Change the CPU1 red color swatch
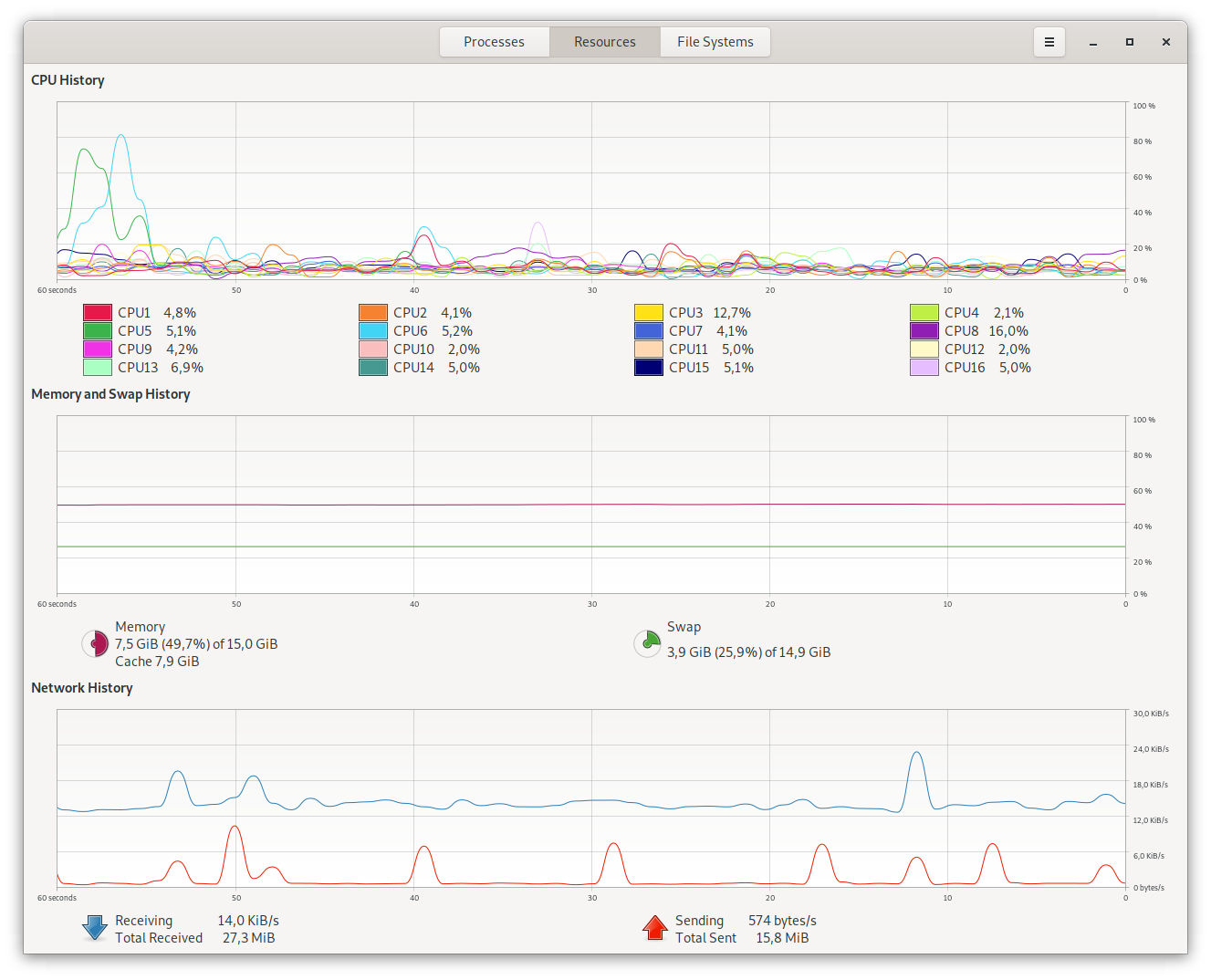The height and width of the screenshot is (980, 1211). click(x=98, y=313)
